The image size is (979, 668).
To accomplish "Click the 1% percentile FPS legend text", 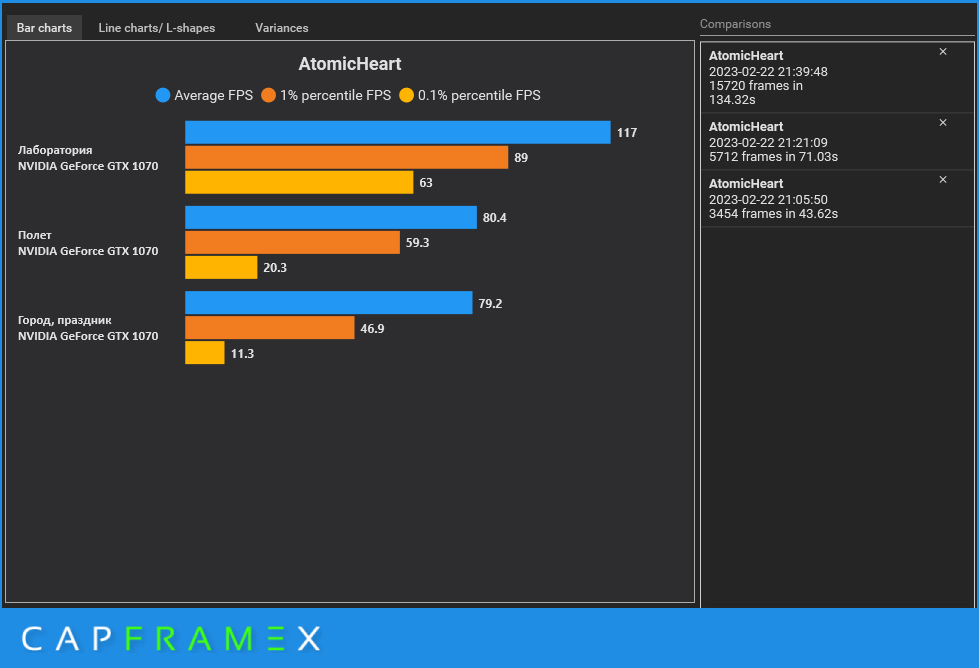I will 335,96.
